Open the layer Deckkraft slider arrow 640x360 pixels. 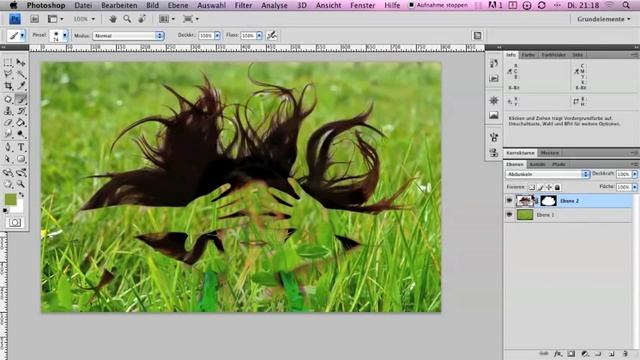635,174
